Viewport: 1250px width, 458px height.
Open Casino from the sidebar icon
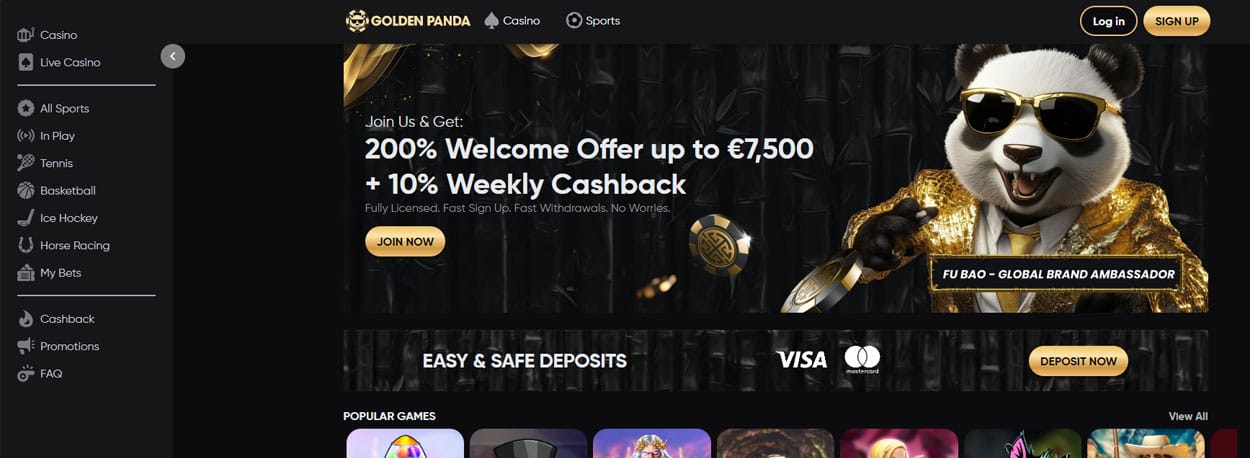pos(26,35)
